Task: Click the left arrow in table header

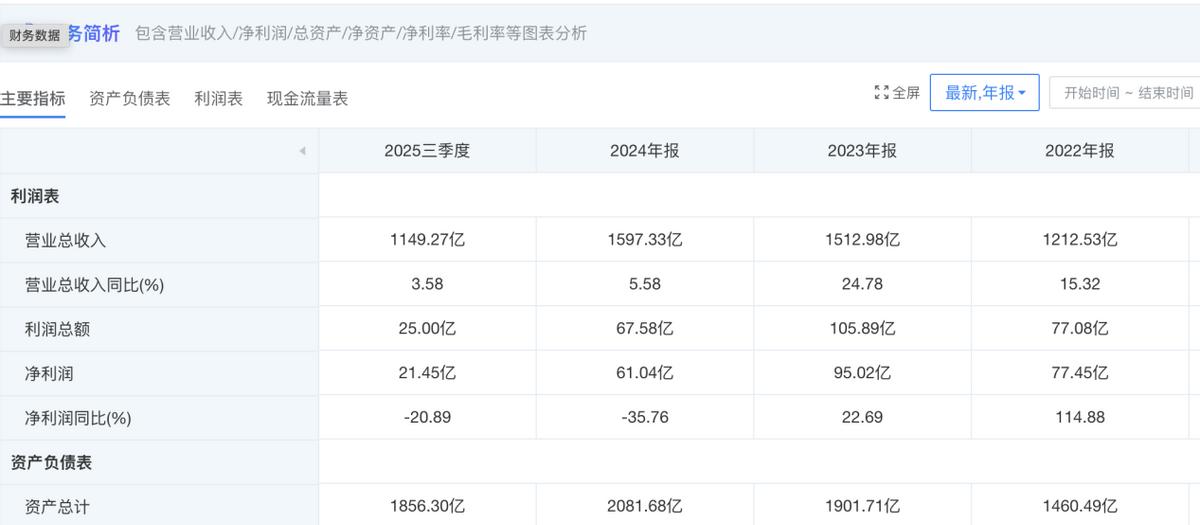Action: coord(301,152)
